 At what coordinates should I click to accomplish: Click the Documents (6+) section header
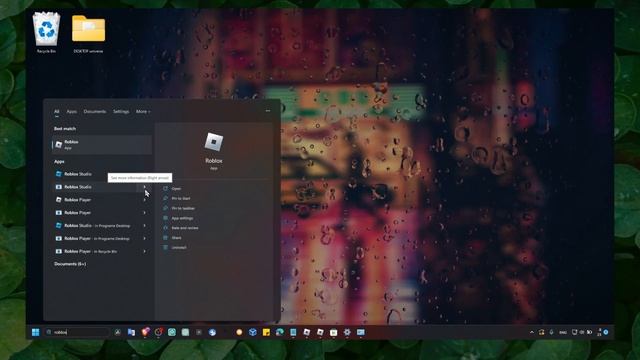pyautogui.click(x=70, y=264)
